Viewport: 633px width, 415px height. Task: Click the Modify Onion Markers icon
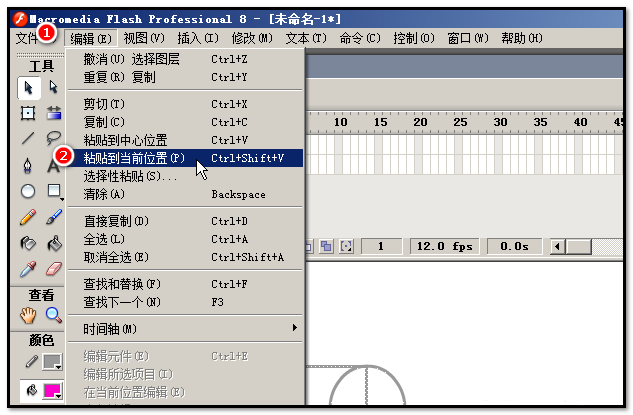coord(346,246)
